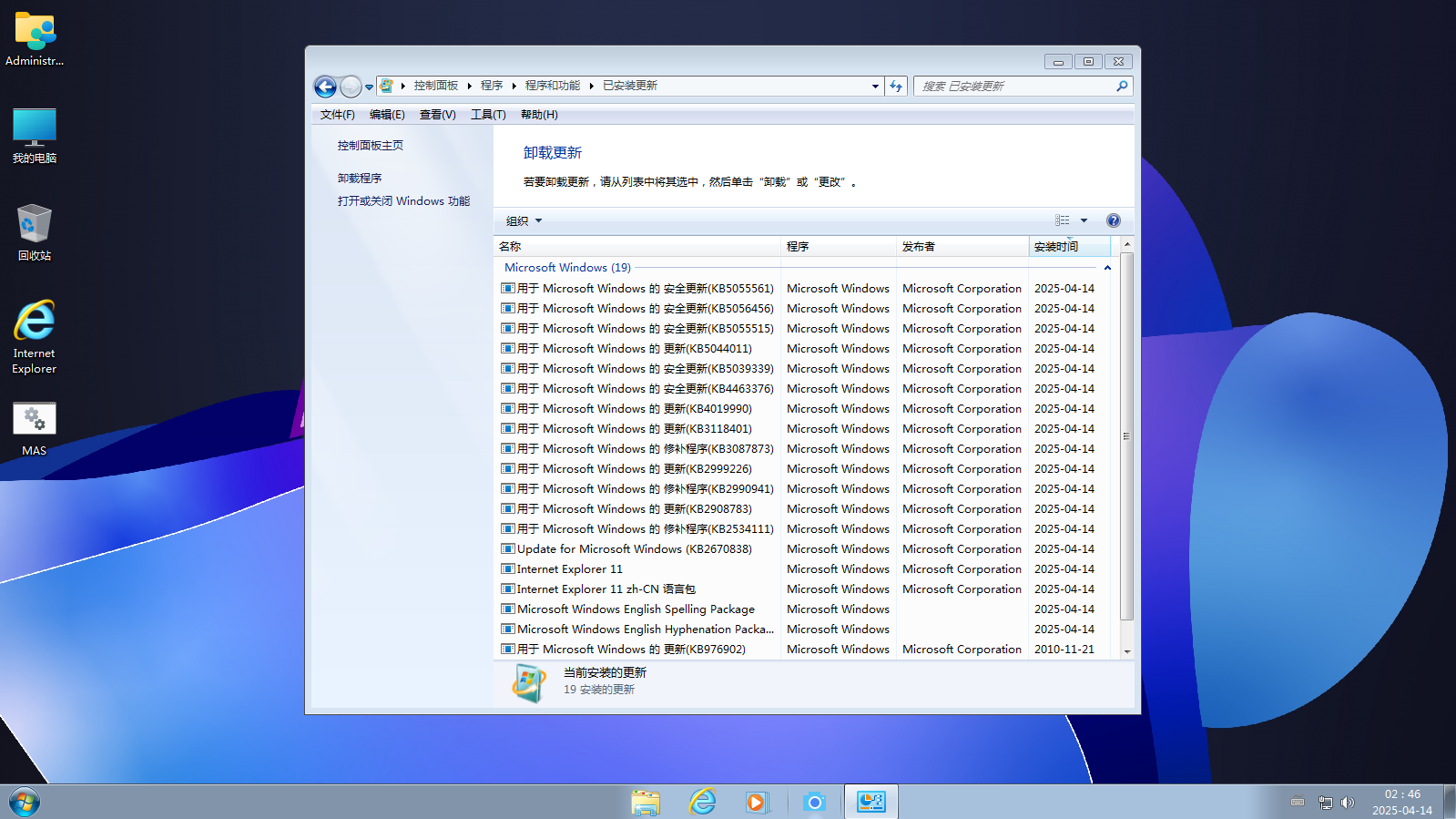Go to 控制面板主页 link
The width and height of the screenshot is (1456, 819).
coord(370,146)
